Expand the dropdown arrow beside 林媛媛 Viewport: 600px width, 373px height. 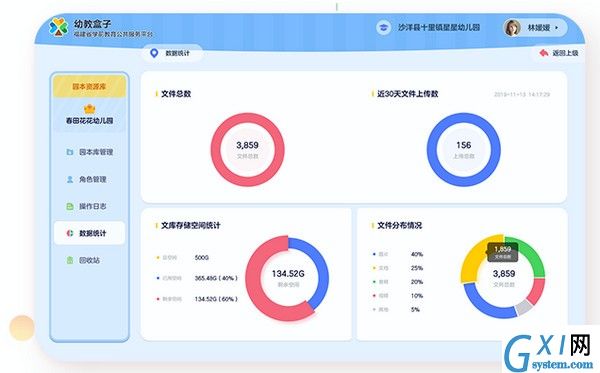coord(556,28)
